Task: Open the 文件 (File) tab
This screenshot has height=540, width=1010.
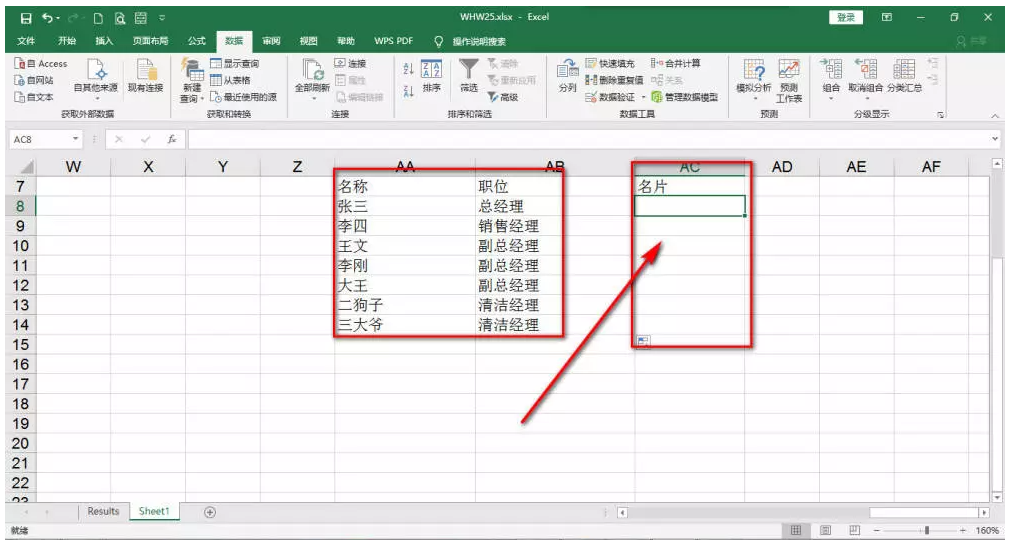Action: click(26, 41)
